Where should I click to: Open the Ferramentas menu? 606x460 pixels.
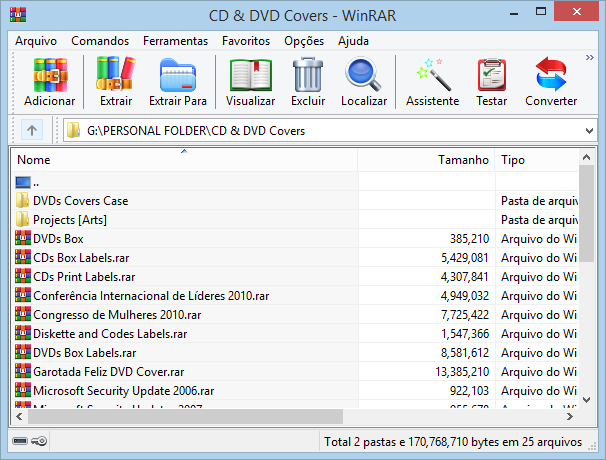[x=175, y=41]
